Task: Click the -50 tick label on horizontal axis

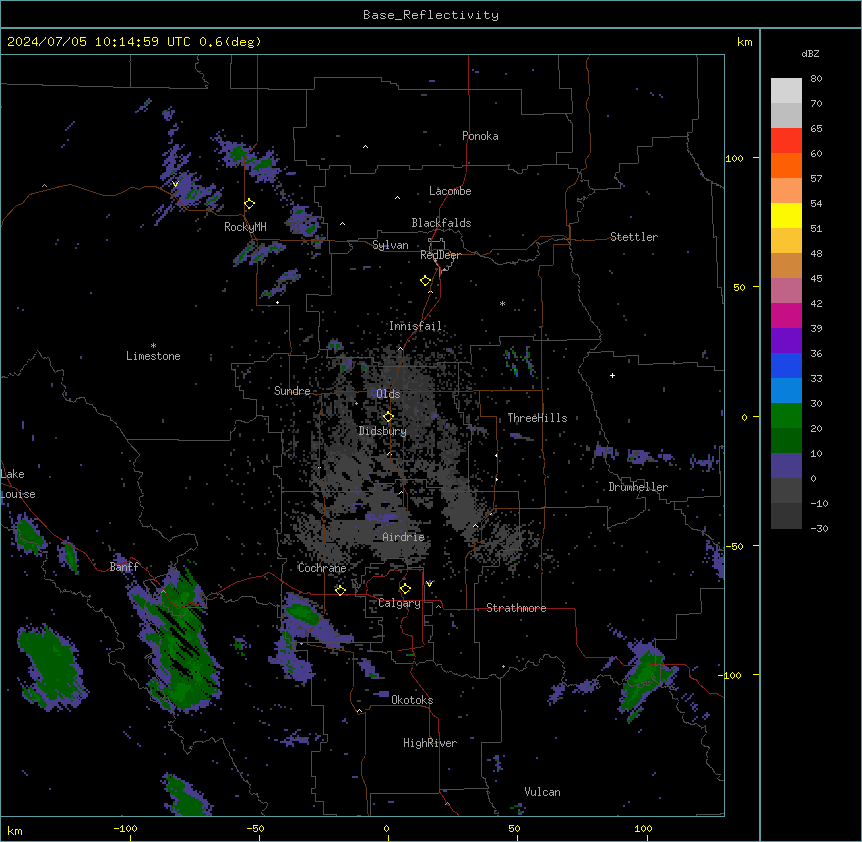Action: click(x=255, y=829)
